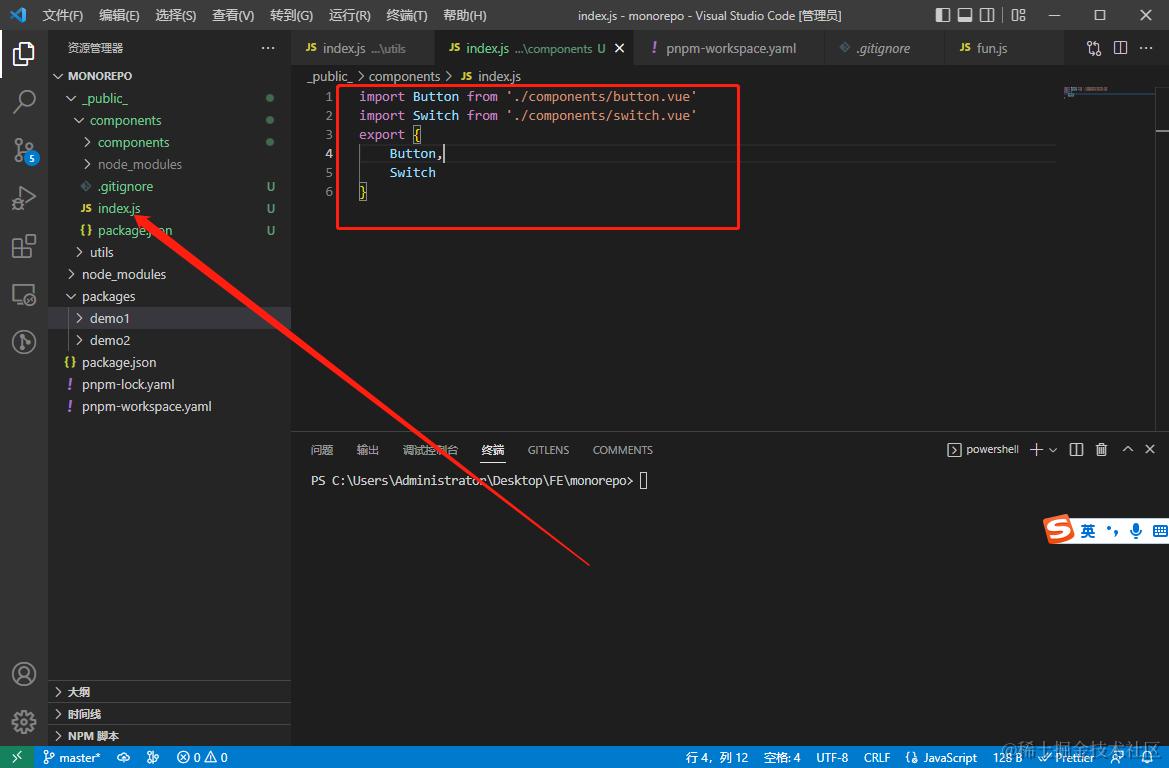Open Run and Debug view icon
Viewport: 1169px width, 768px height.
(24, 198)
